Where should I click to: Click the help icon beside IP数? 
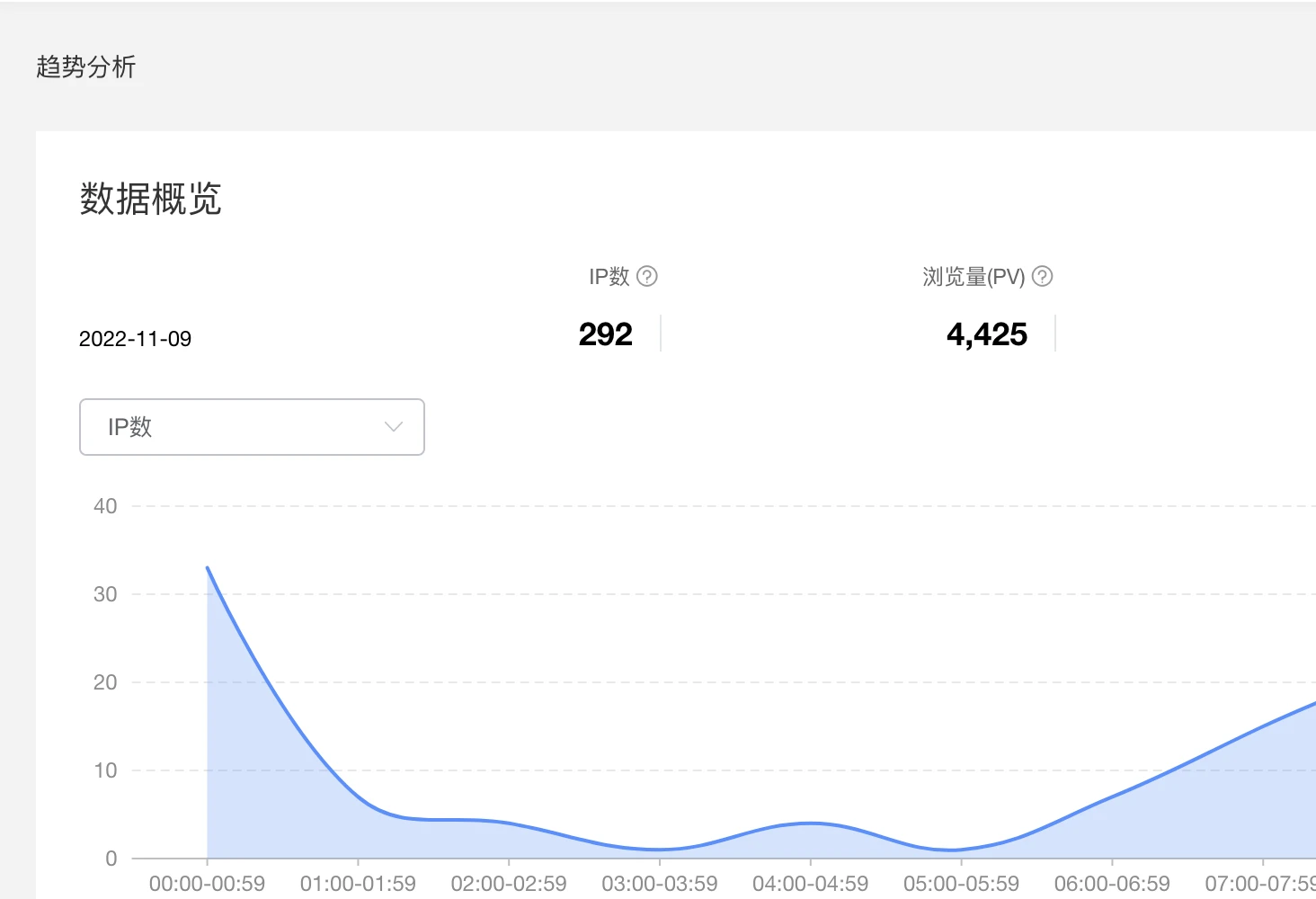tap(647, 277)
